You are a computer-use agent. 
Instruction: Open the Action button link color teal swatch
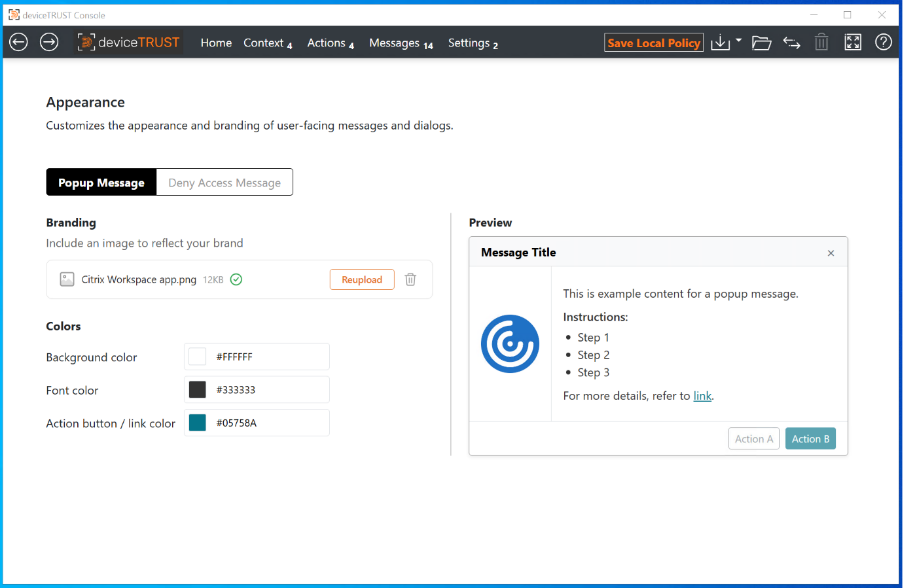(197, 423)
